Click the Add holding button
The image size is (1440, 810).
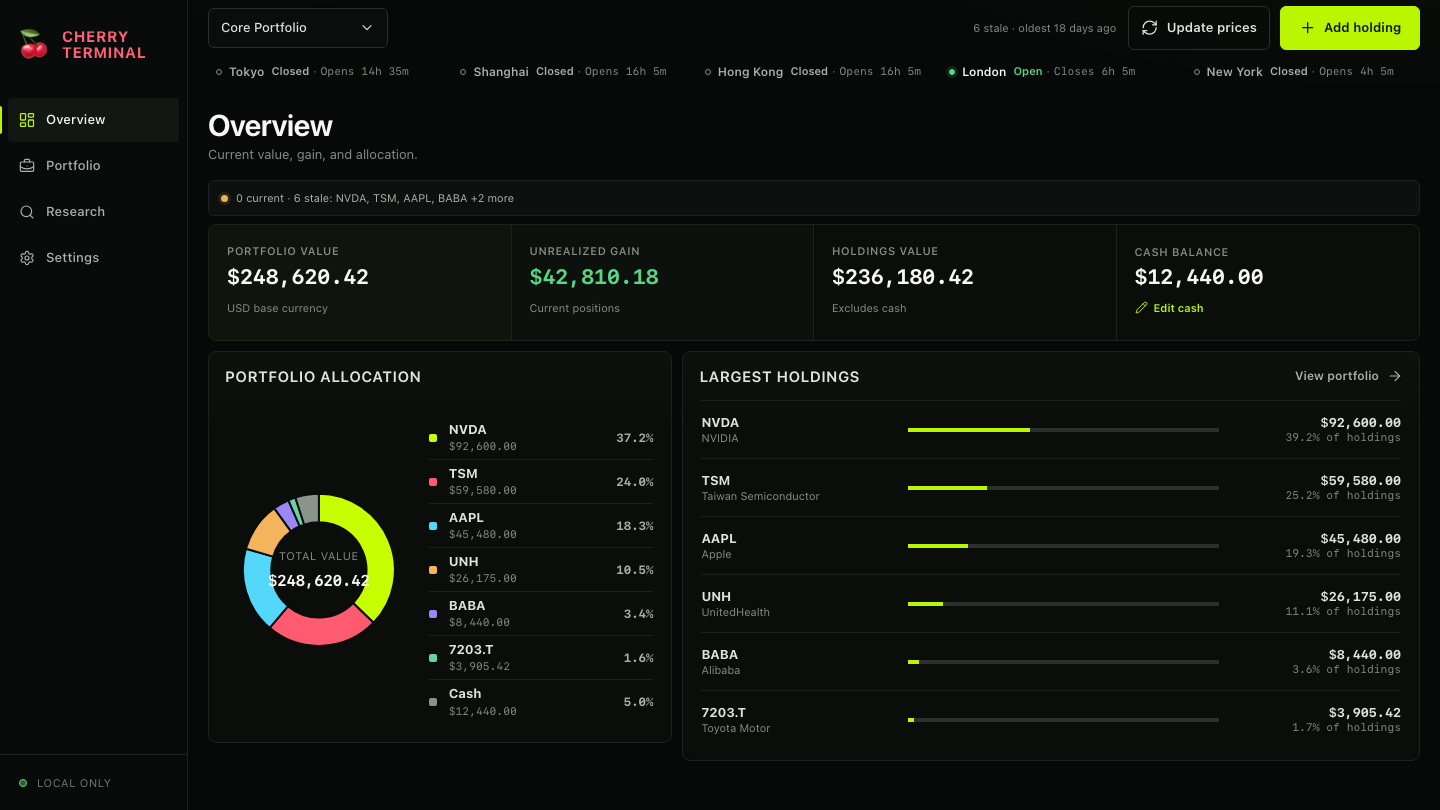[1350, 28]
